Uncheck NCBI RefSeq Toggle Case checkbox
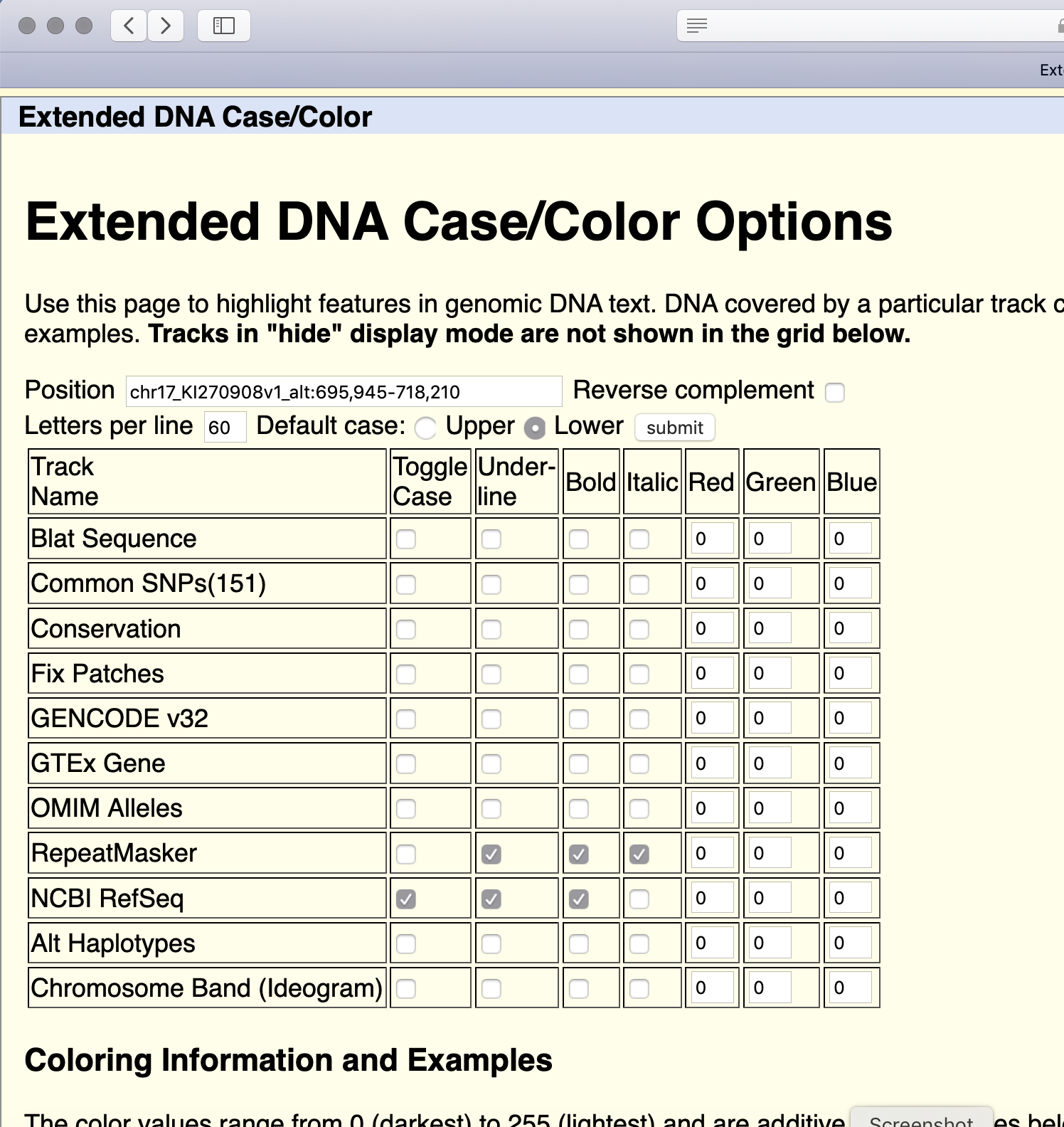Image resolution: width=1064 pixels, height=1127 pixels. tap(406, 899)
